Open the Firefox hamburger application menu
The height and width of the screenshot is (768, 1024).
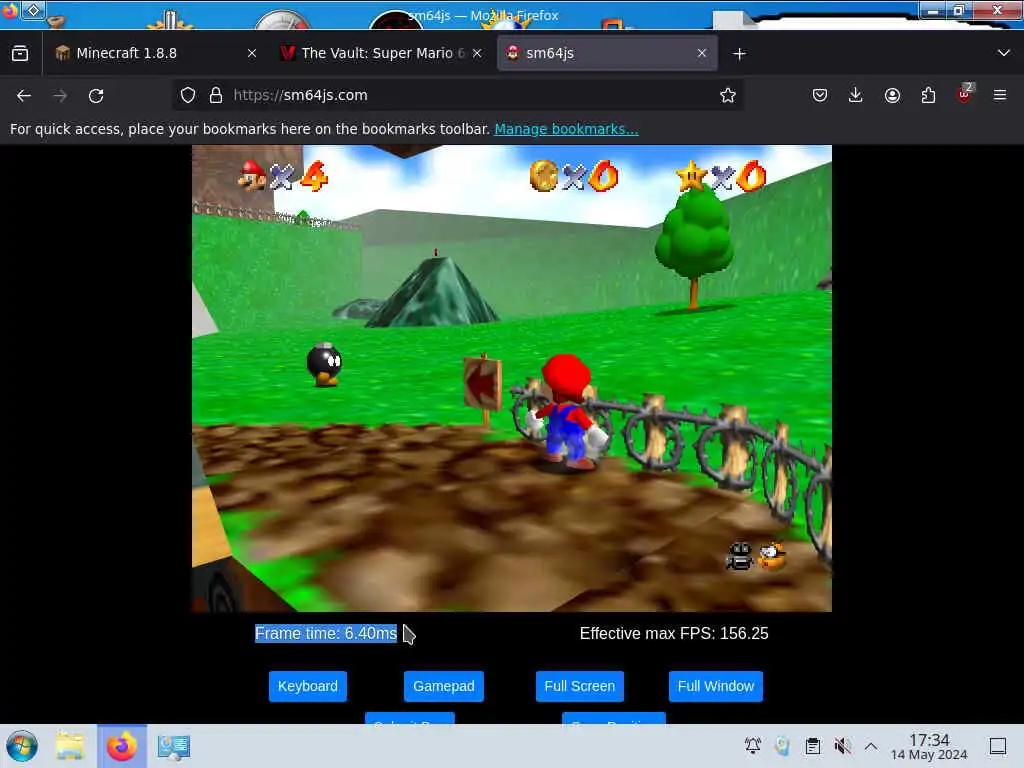[1000, 95]
